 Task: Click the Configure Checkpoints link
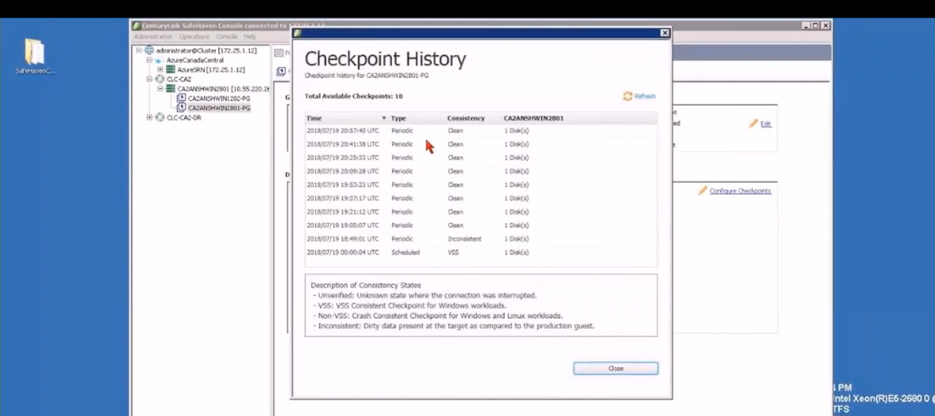point(740,191)
